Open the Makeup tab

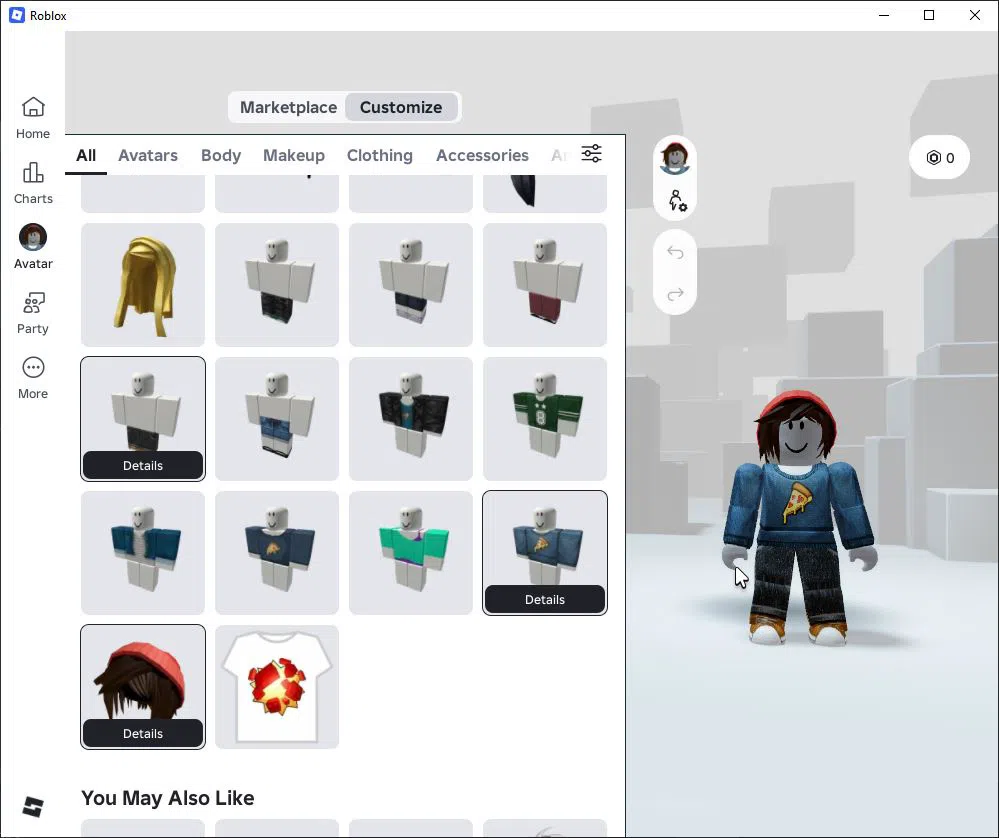294,155
